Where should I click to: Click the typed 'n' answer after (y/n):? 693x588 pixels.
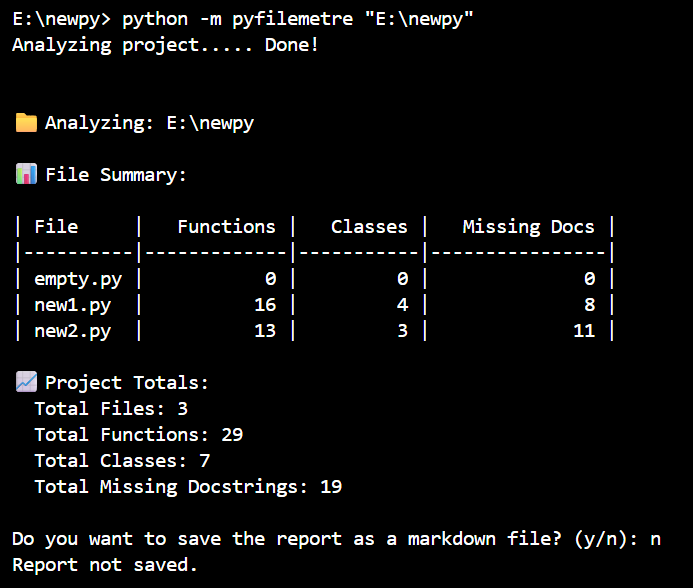pos(655,540)
